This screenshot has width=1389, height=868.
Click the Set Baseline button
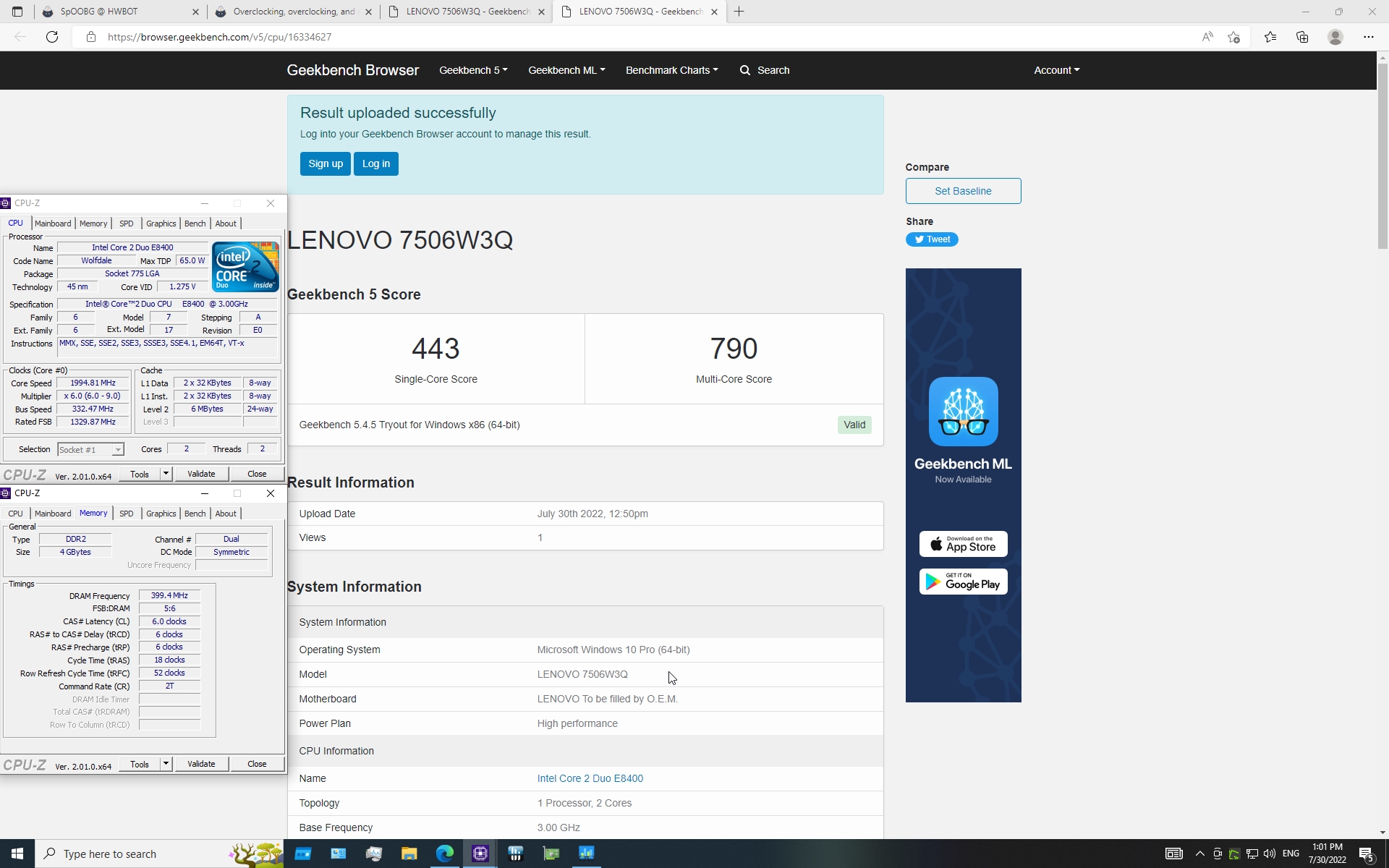point(963,191)
